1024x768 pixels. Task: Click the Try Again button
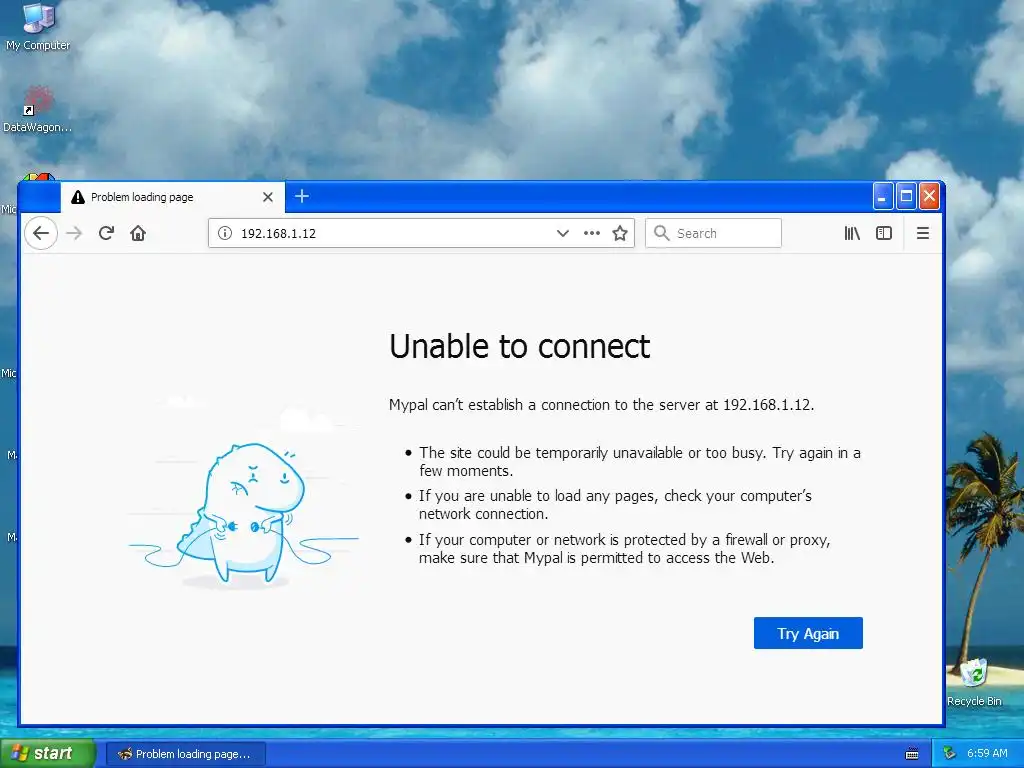(x=808, y=633)
